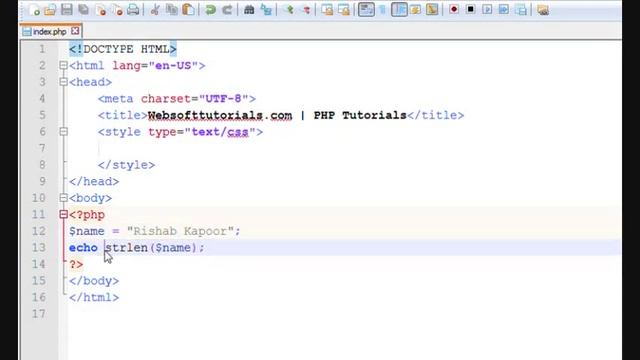Toggle word wrap
The width and height of the screenshot is (640, 360).
[366, 9]
